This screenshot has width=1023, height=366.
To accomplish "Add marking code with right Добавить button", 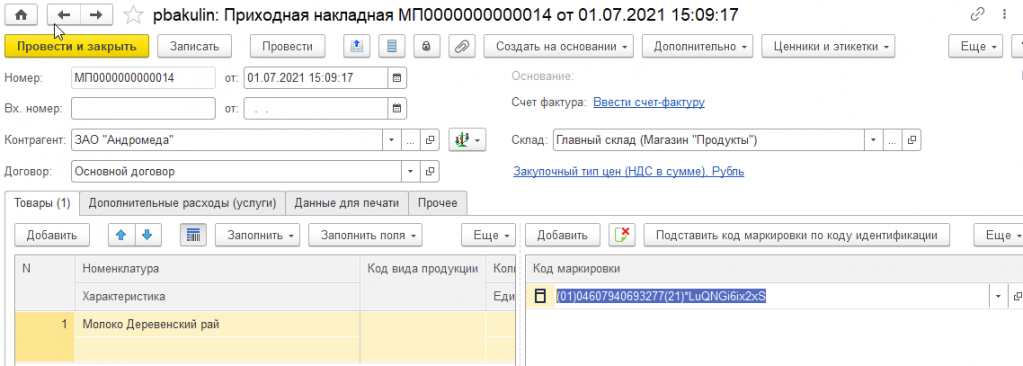I will 563,236.
